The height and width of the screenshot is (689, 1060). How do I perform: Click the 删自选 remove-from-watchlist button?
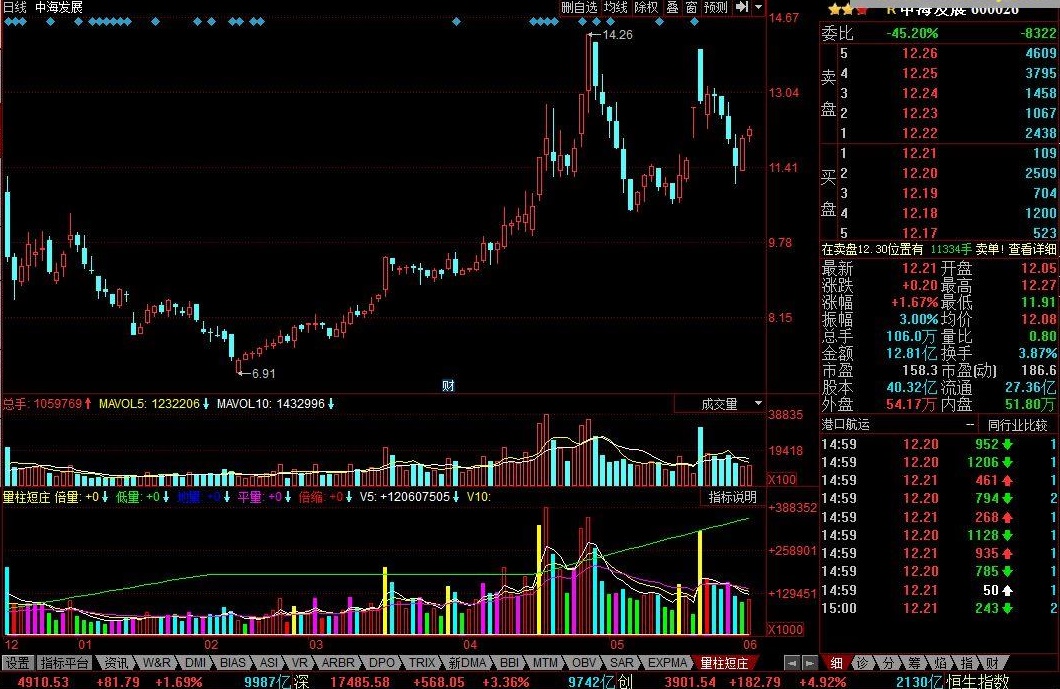click(579, 7)
